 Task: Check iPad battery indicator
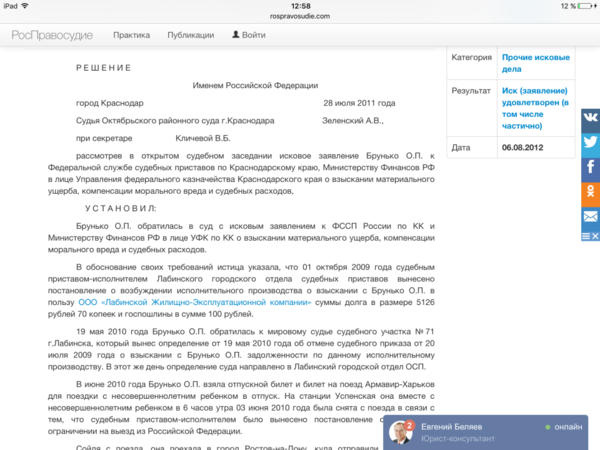pyautogui.click(x=585, y=6)
